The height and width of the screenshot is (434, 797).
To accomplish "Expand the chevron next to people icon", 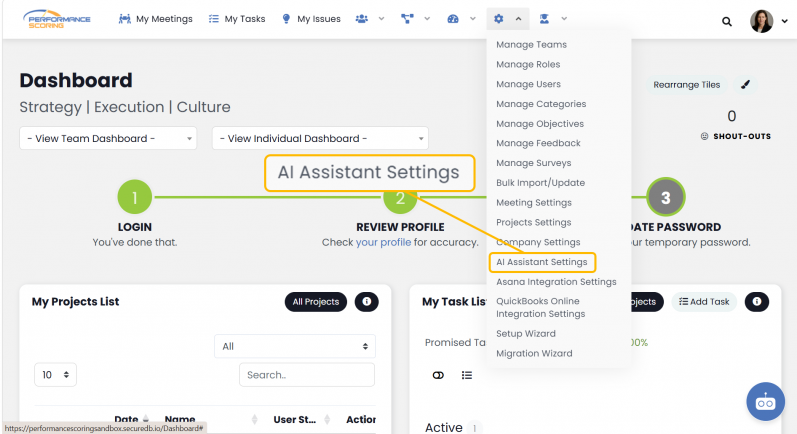I will point(381,19).
